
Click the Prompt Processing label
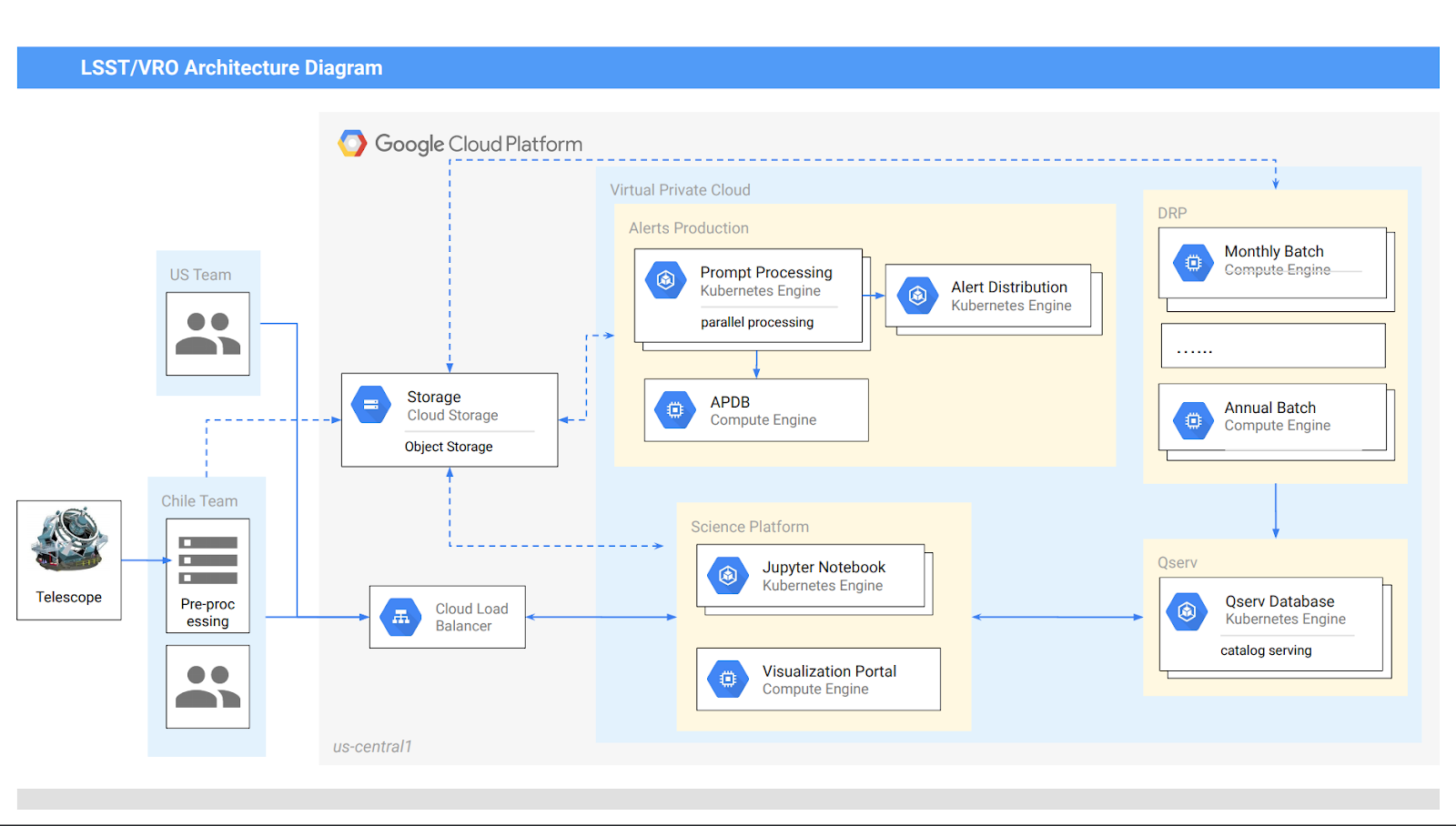(766, 272)
